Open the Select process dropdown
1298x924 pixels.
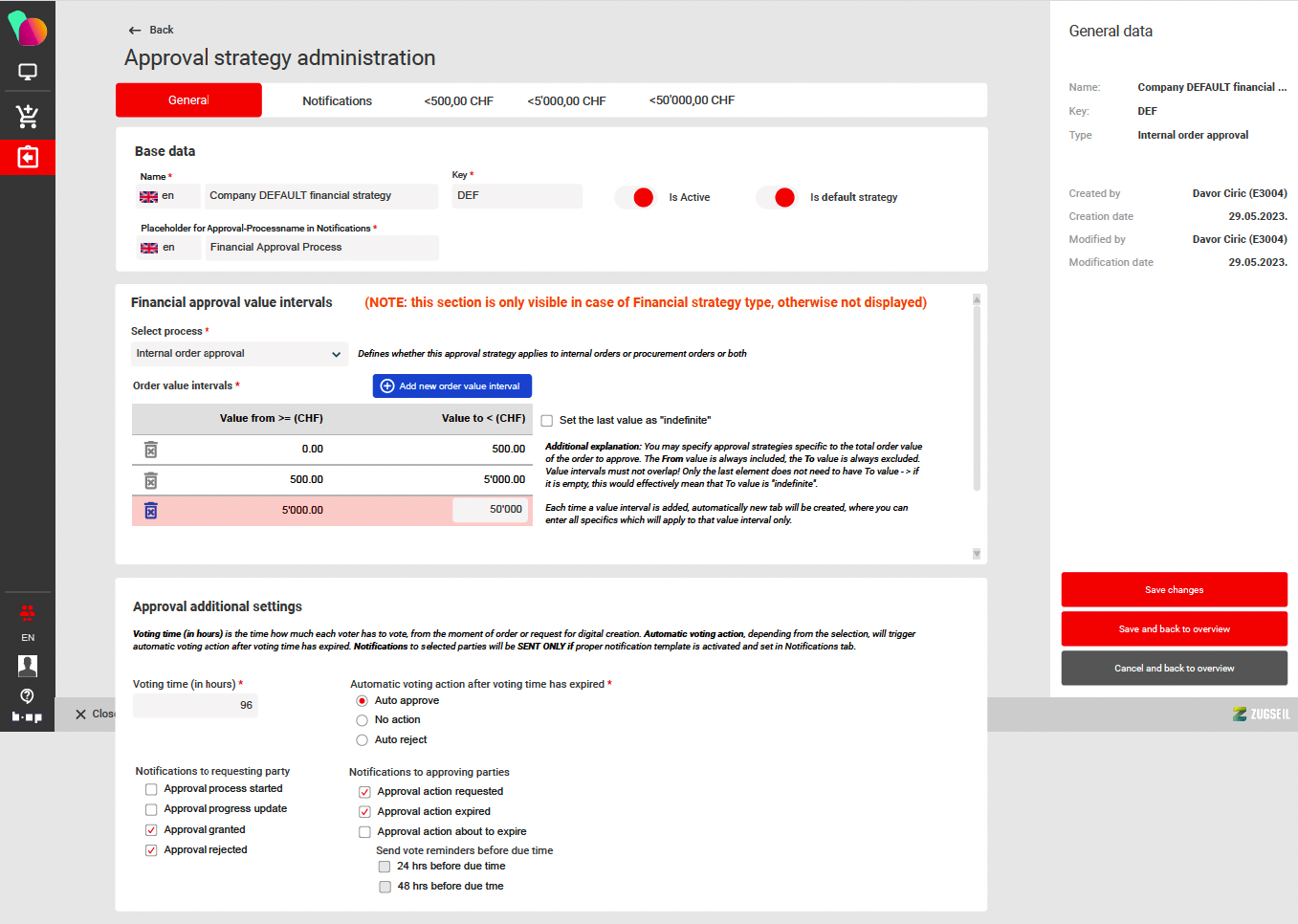[x=238, y=354]
